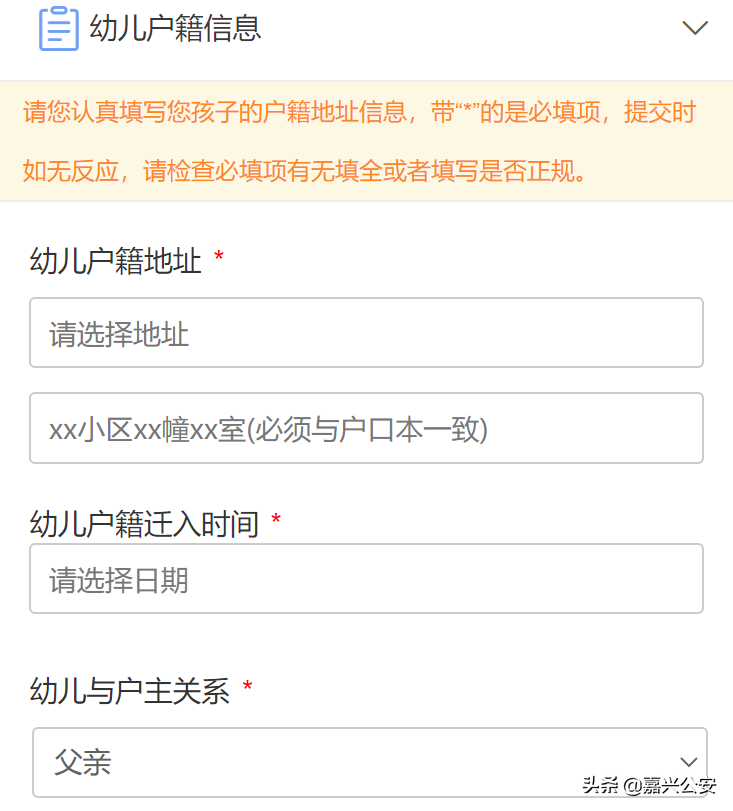The image size is (733, 811).
Task: Open the 幼儿与户主关系 dropdown showing 父亲
Action: click(366, 762)
